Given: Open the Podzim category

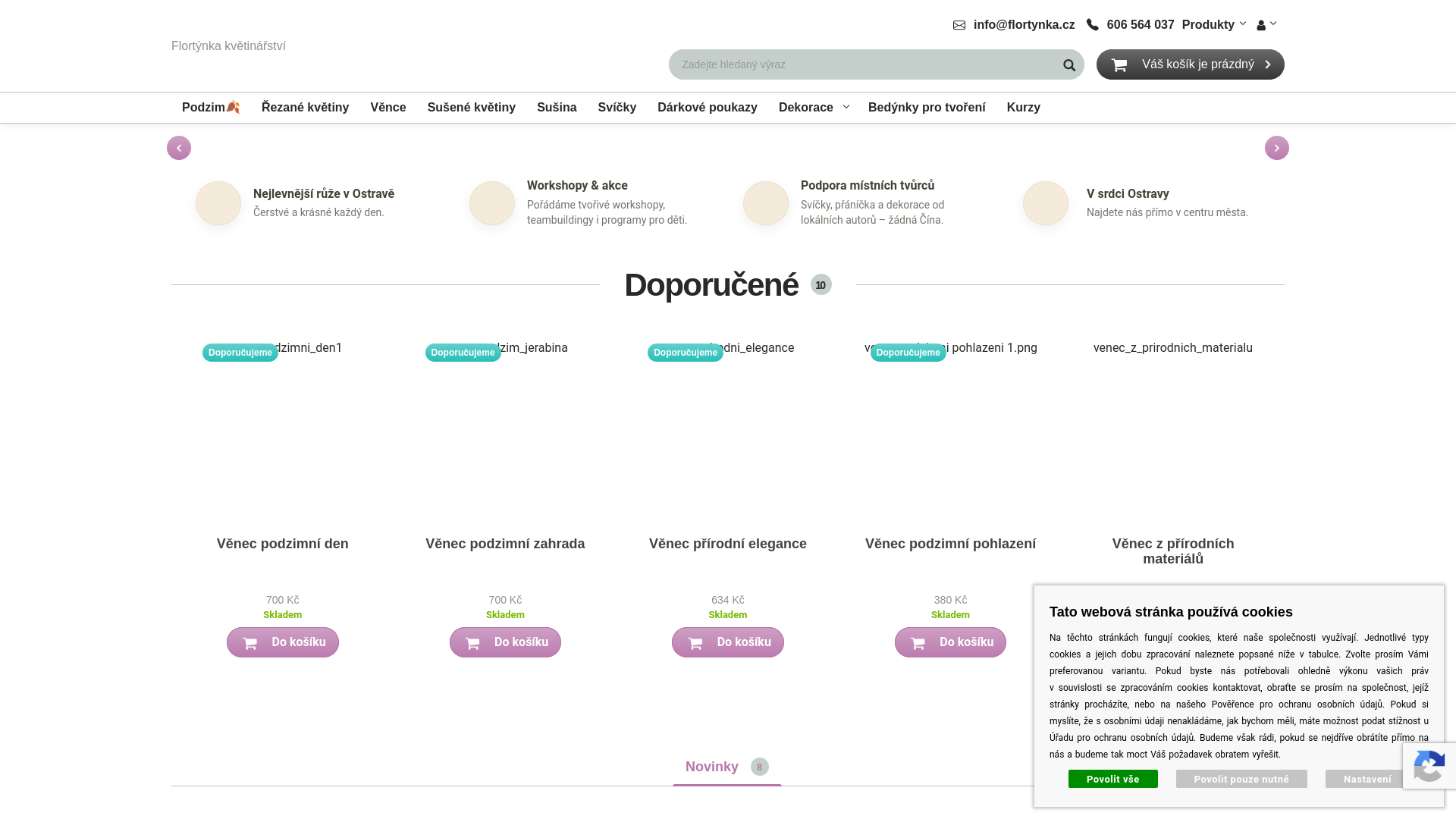Looking at the screenshot, I should point(211,108).
